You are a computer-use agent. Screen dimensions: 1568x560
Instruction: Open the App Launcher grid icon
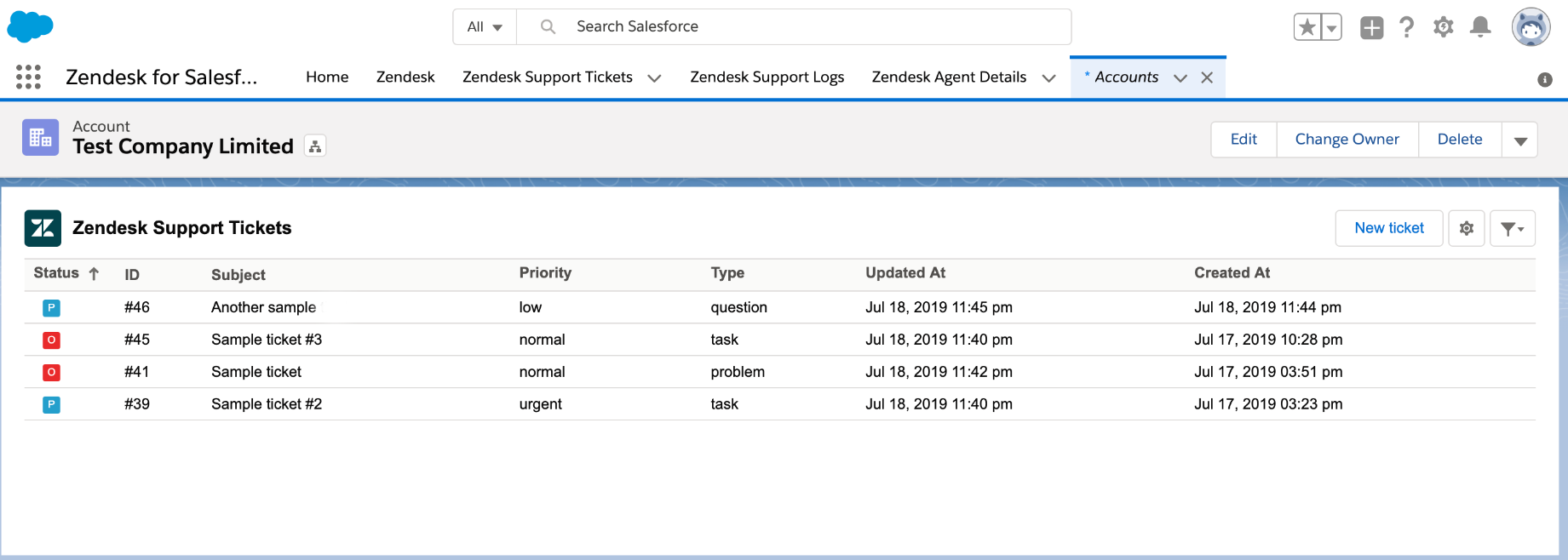click(28, 77)
